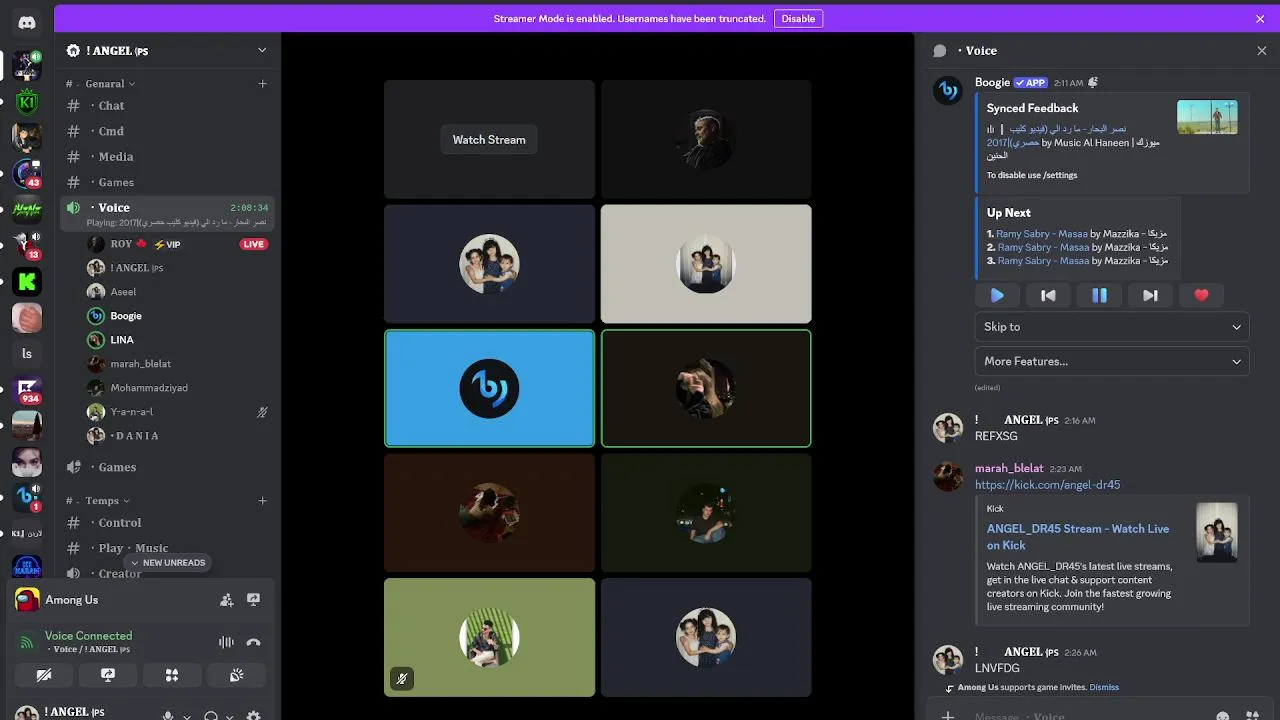Open user settings gear
1280x720 pixels.
pos(254,716)
